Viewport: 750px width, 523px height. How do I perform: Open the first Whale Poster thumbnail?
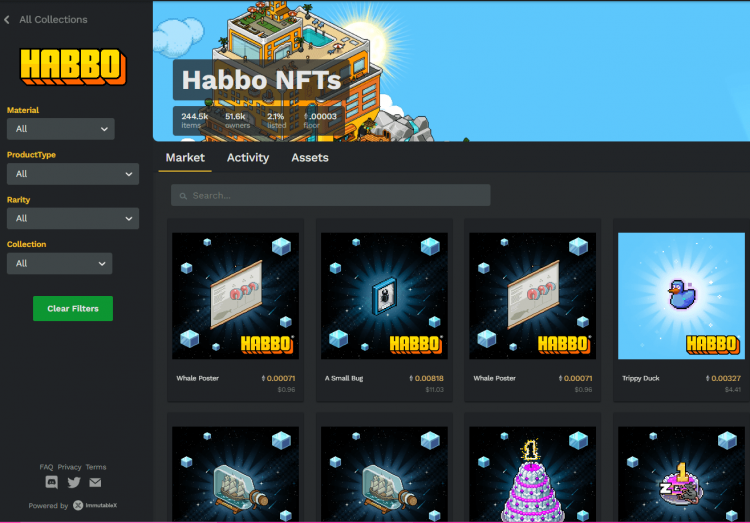click(235, 296)
